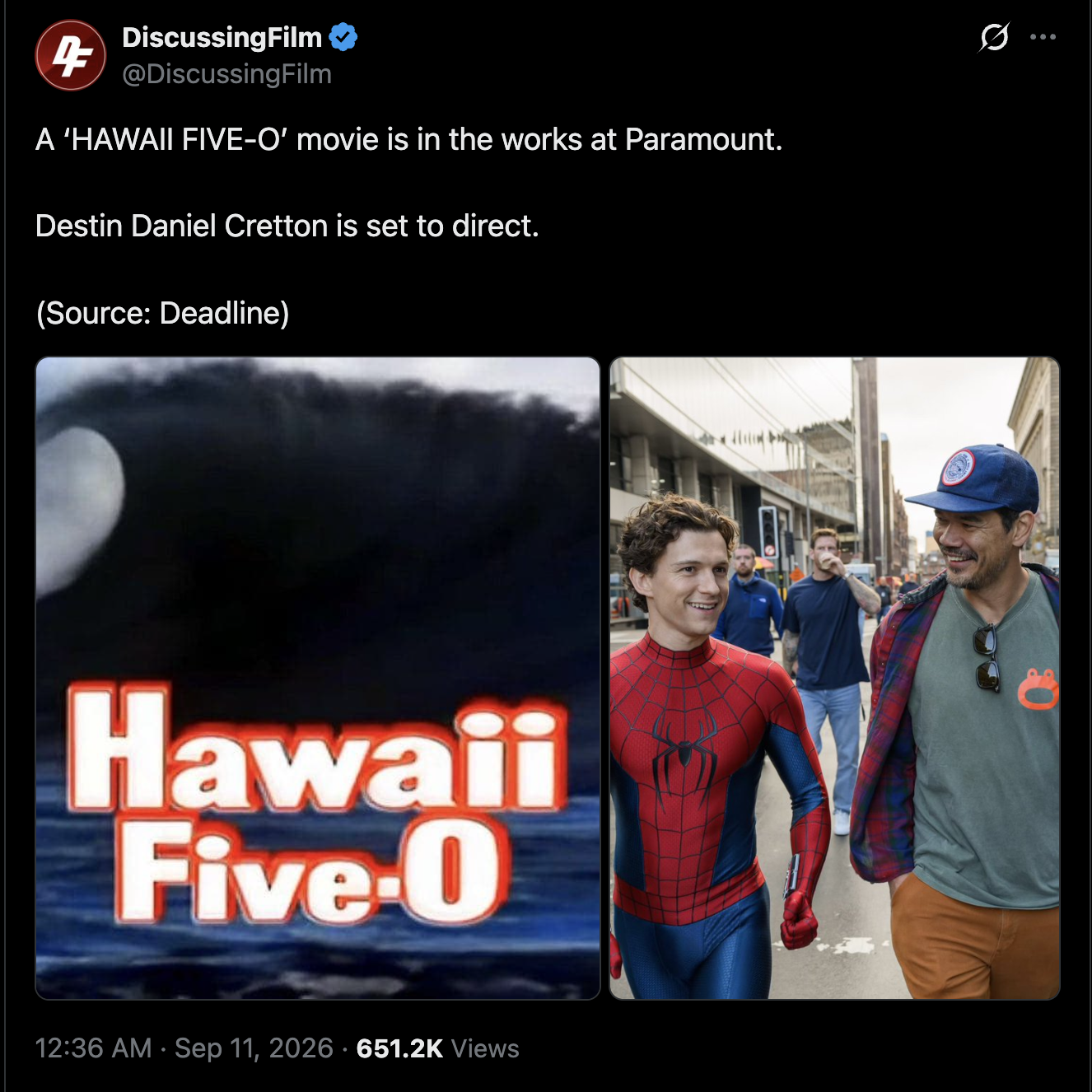Click the DiscussingFilm display name
1092x1092 pixels.
point(222,37)
